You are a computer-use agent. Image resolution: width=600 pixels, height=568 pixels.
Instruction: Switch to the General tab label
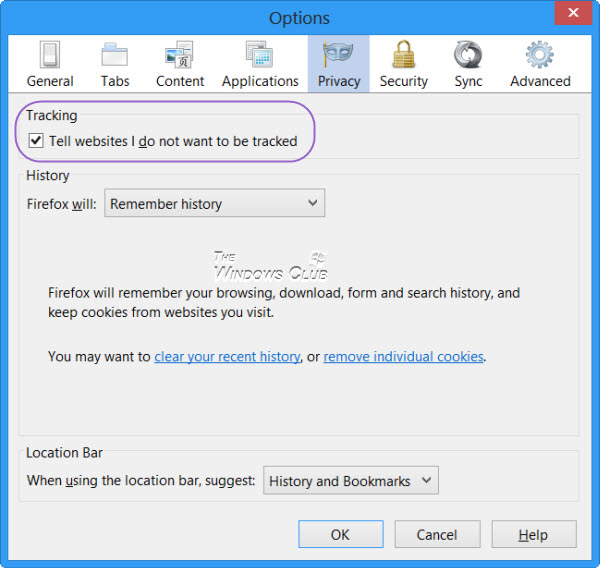click(50, 82)
